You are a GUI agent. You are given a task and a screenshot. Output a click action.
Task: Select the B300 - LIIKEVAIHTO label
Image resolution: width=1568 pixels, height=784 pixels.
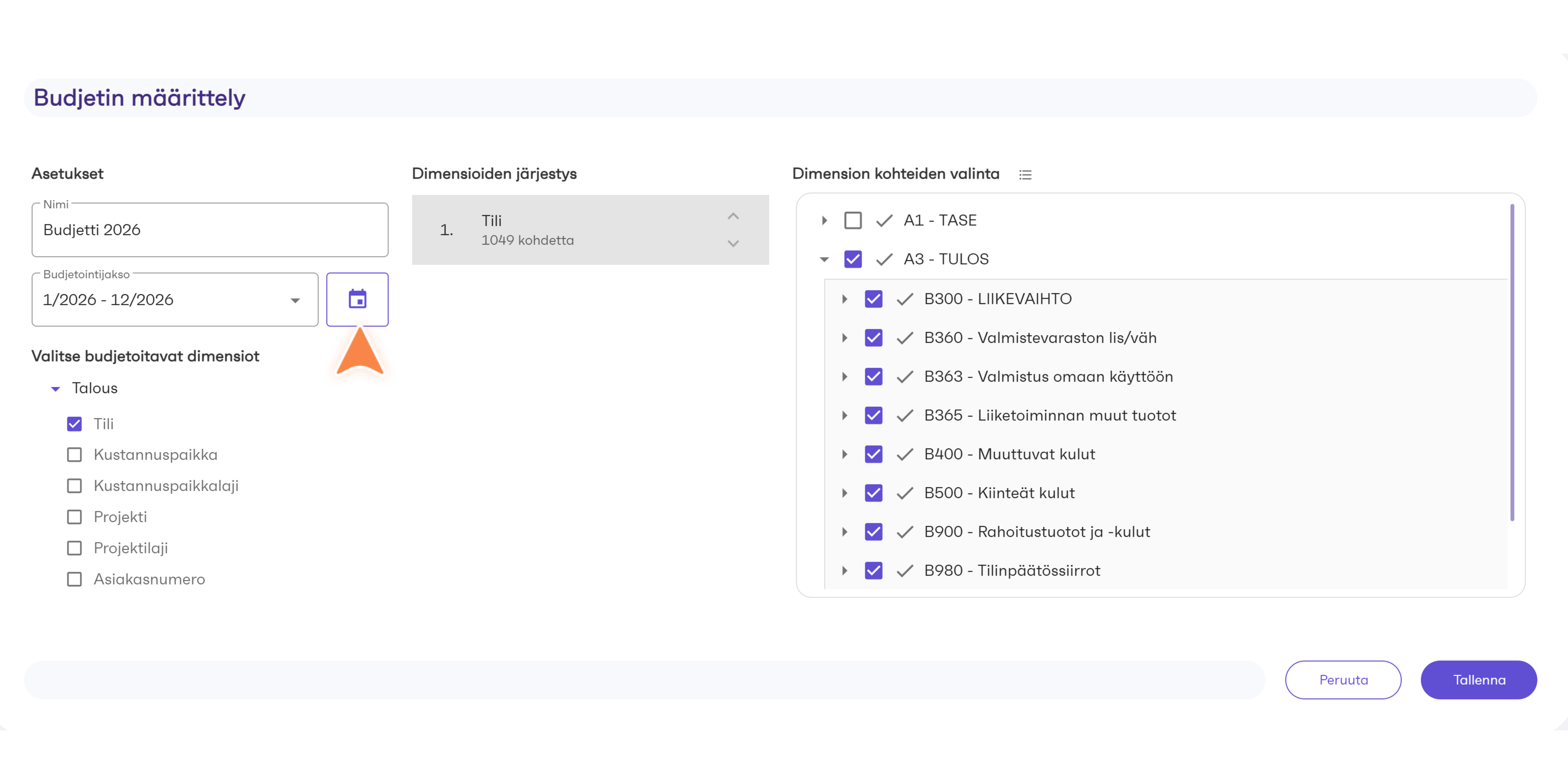[998, 299]
